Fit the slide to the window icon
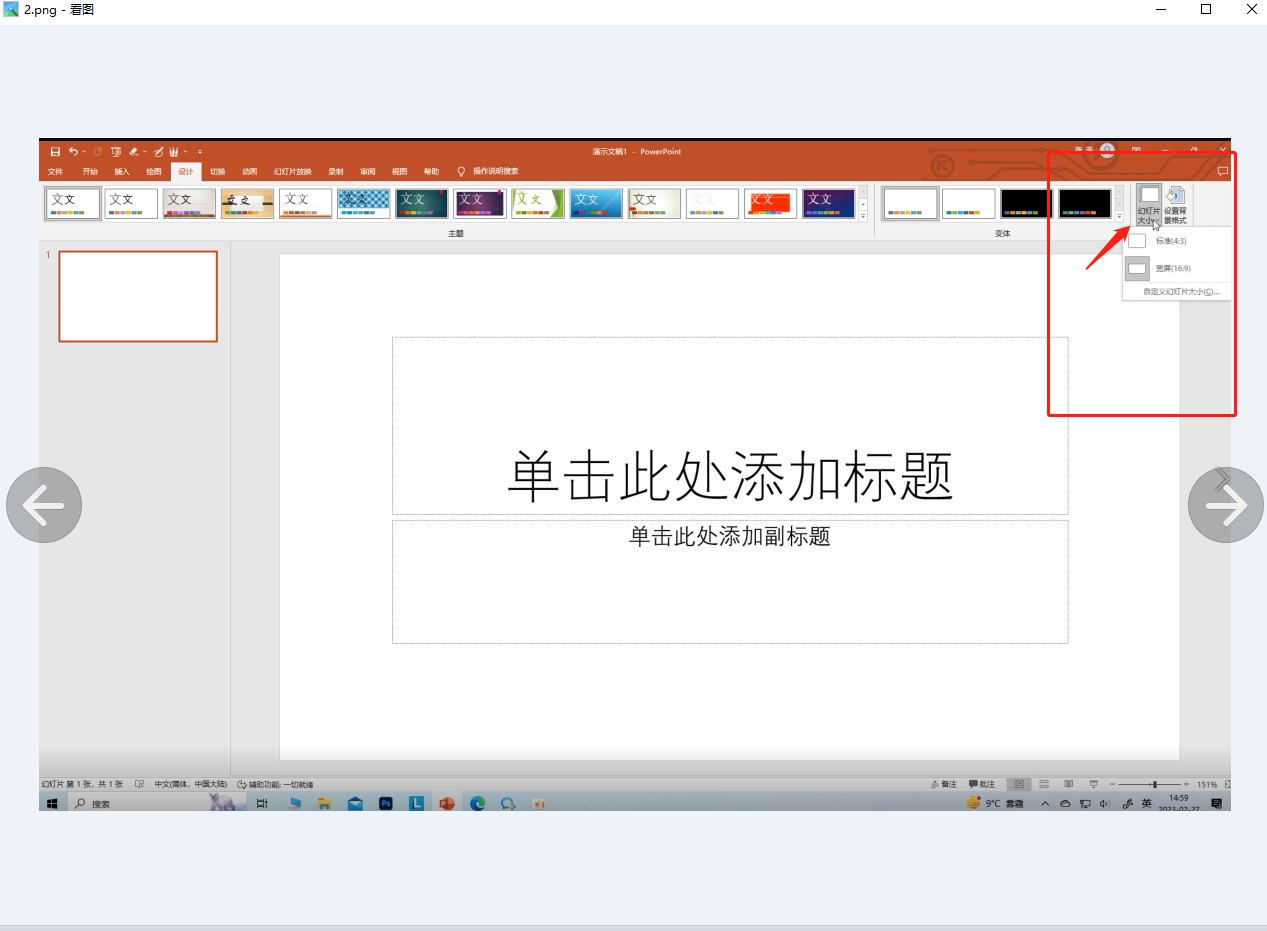Image resolution: width=1267 pixels, height=931 pixels. tap(1227, 785)
